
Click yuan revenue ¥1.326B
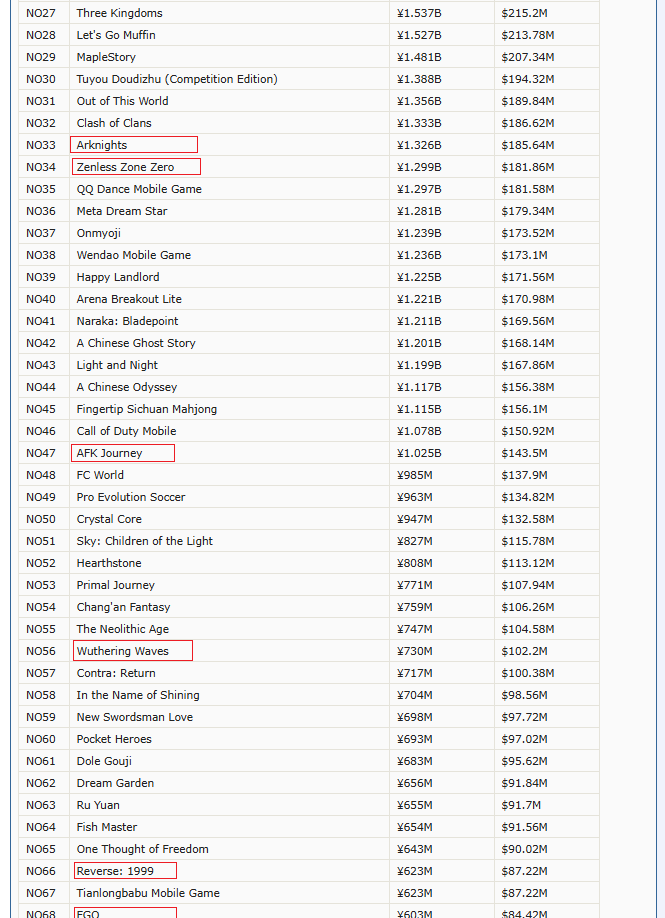coord(419,145)
